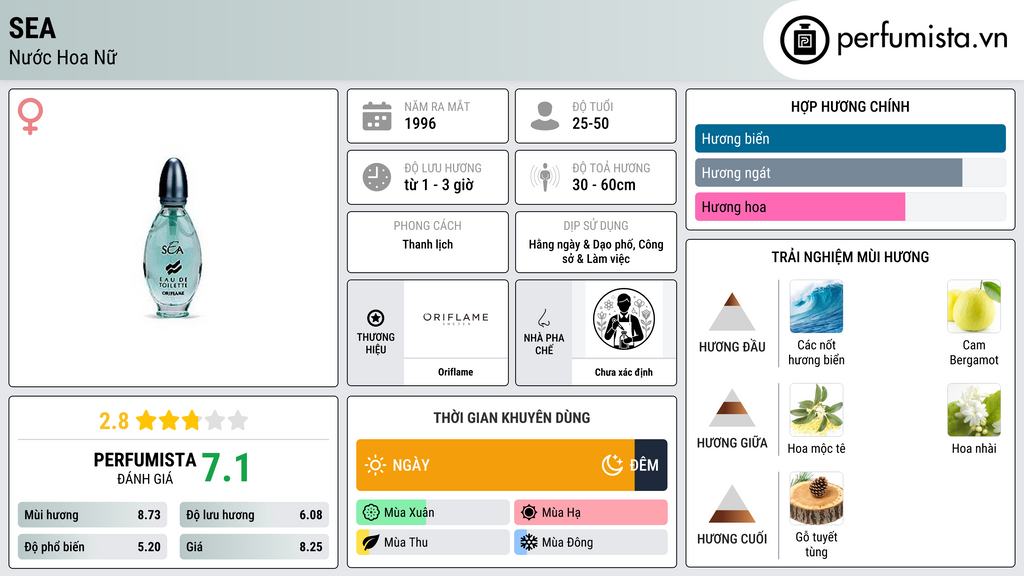Click the launch year 1996

420,123
